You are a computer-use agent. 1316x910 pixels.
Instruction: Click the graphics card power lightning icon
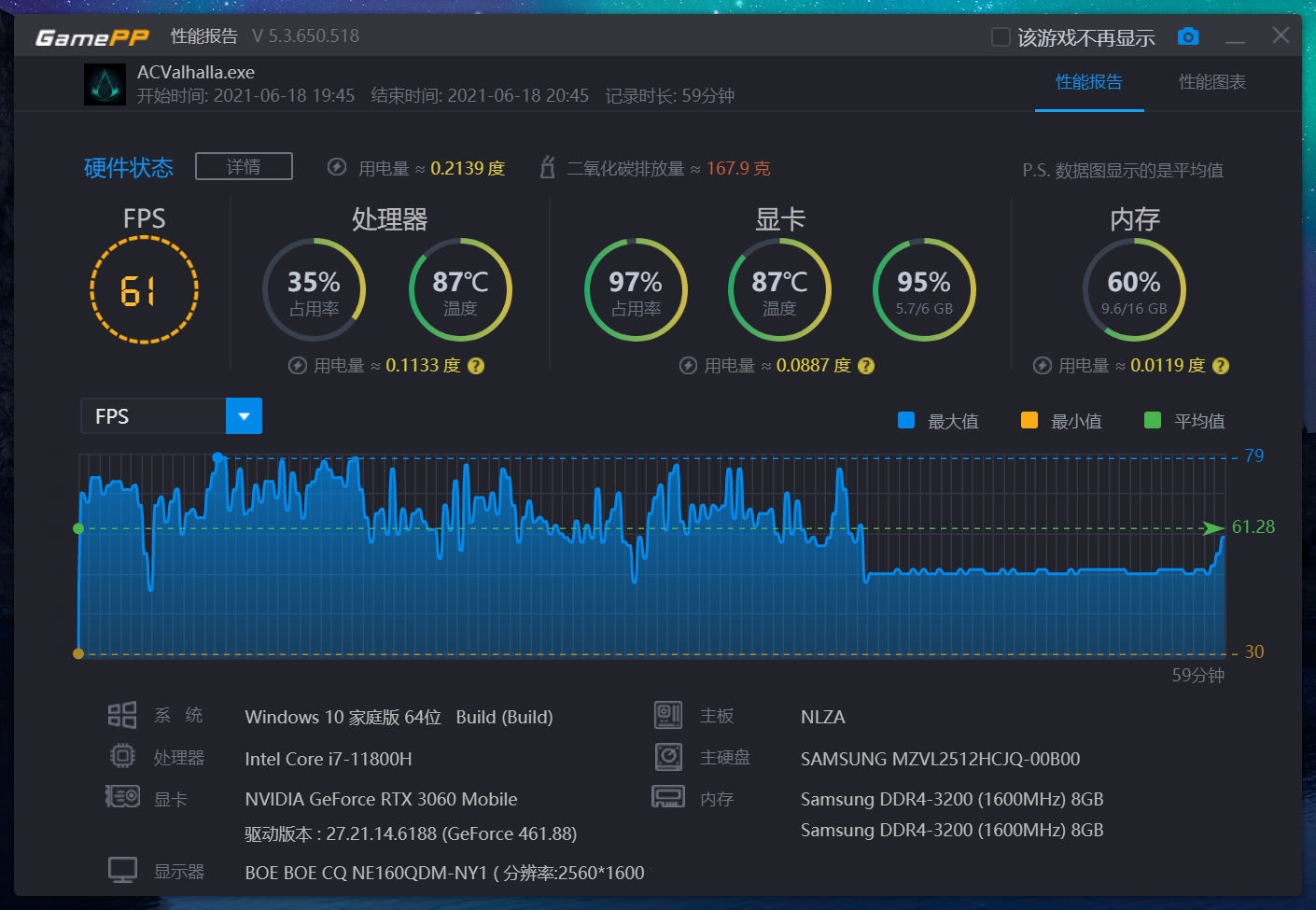tap(688, 366)
